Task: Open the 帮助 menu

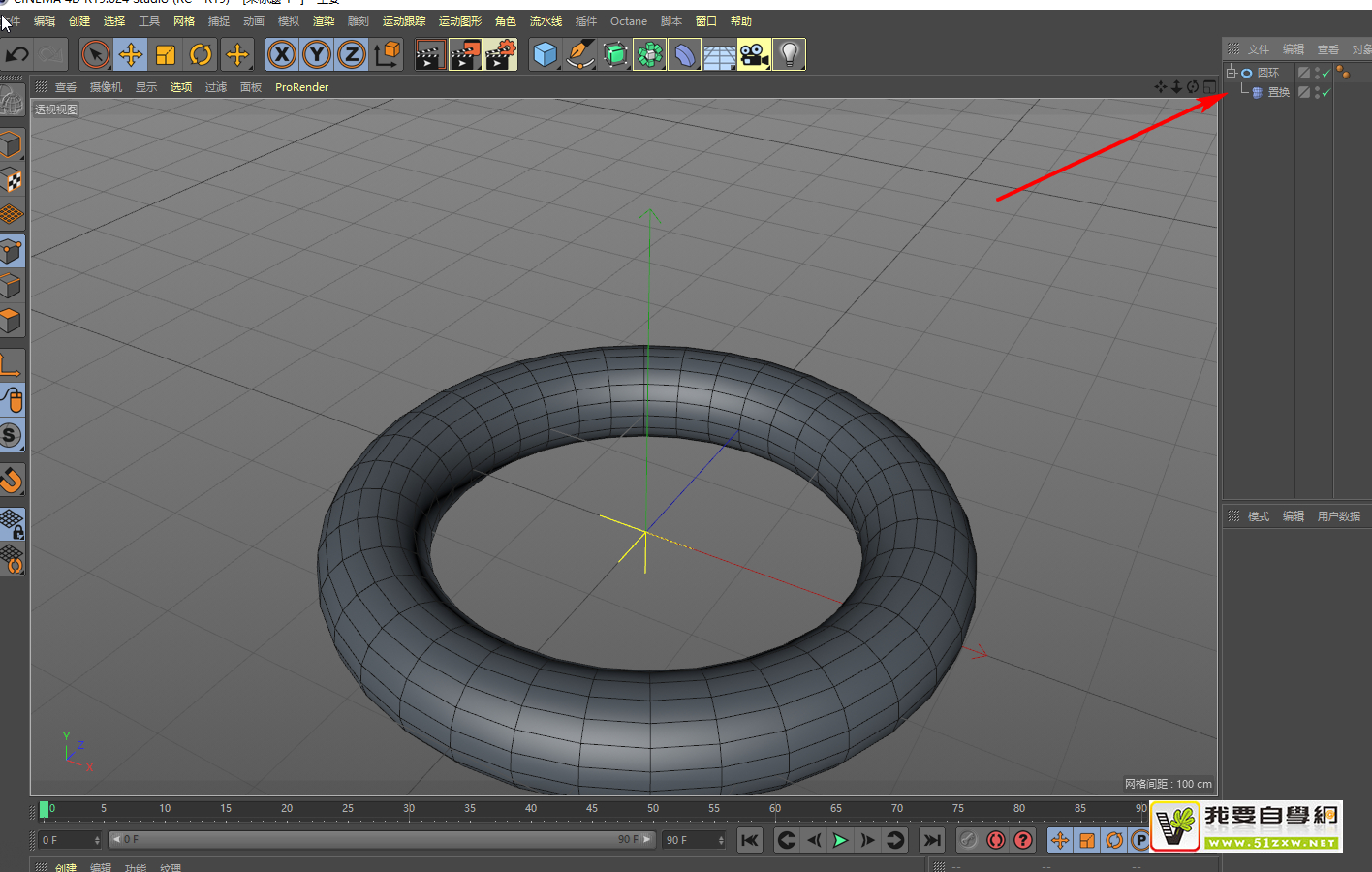Action: point(741,21)
